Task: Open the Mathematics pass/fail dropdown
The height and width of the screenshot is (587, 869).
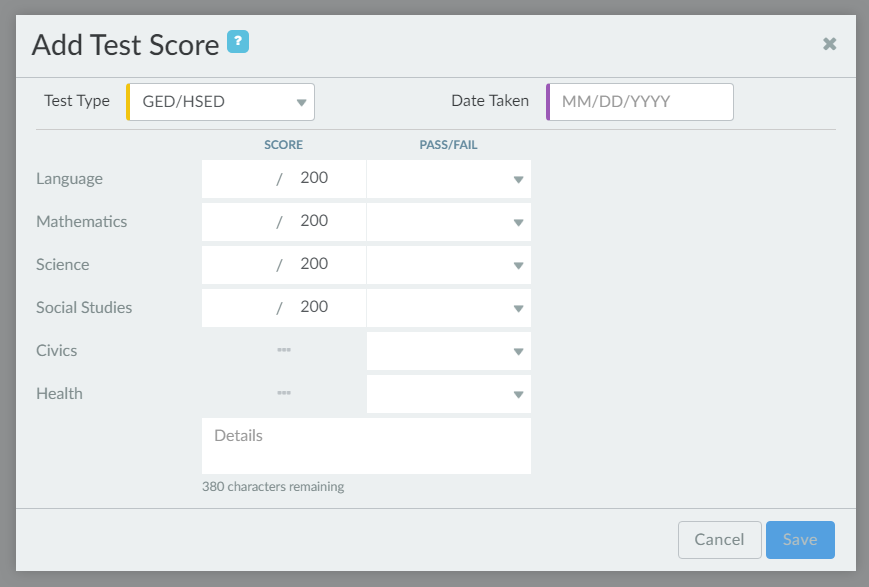Action: pos(449,222)
